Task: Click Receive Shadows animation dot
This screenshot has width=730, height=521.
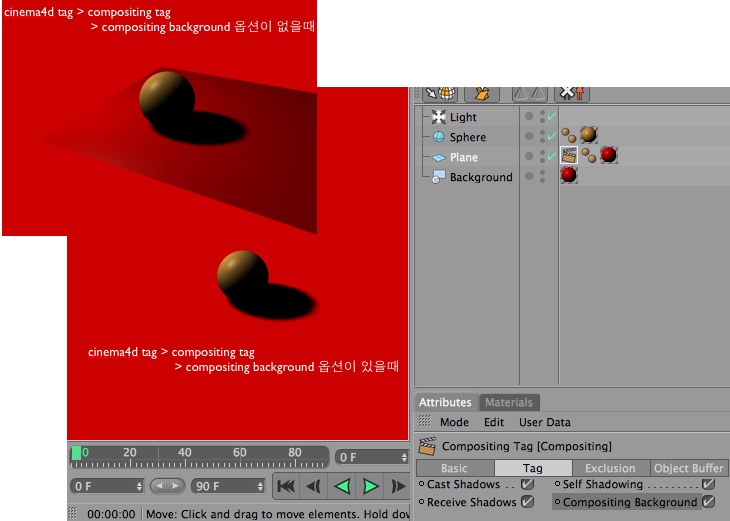Action: pyautogui.click(x=421, y=502)
